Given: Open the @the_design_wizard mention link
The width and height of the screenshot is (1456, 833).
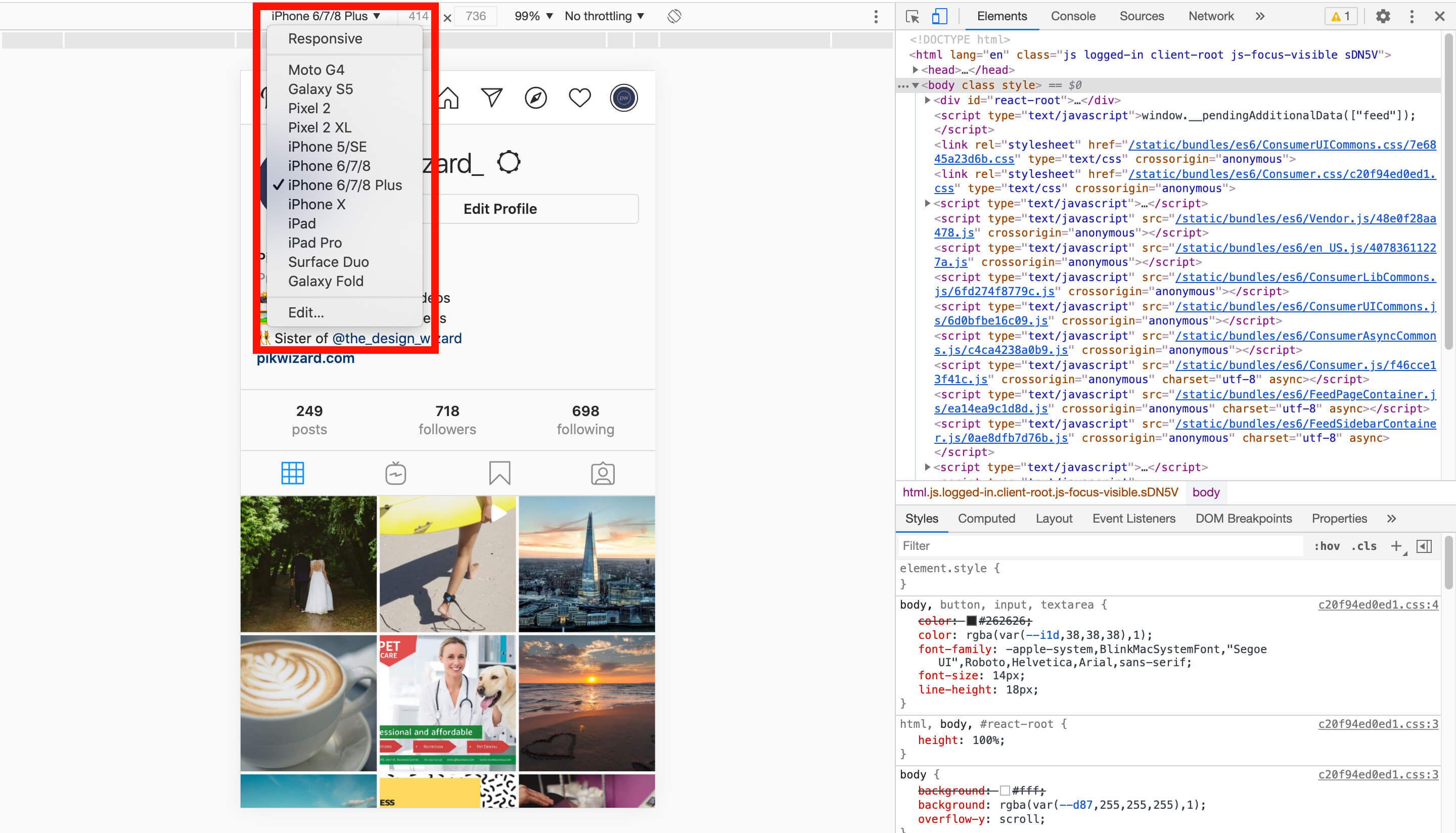Looking at the screenshot, I should click(x=396, y=338).
